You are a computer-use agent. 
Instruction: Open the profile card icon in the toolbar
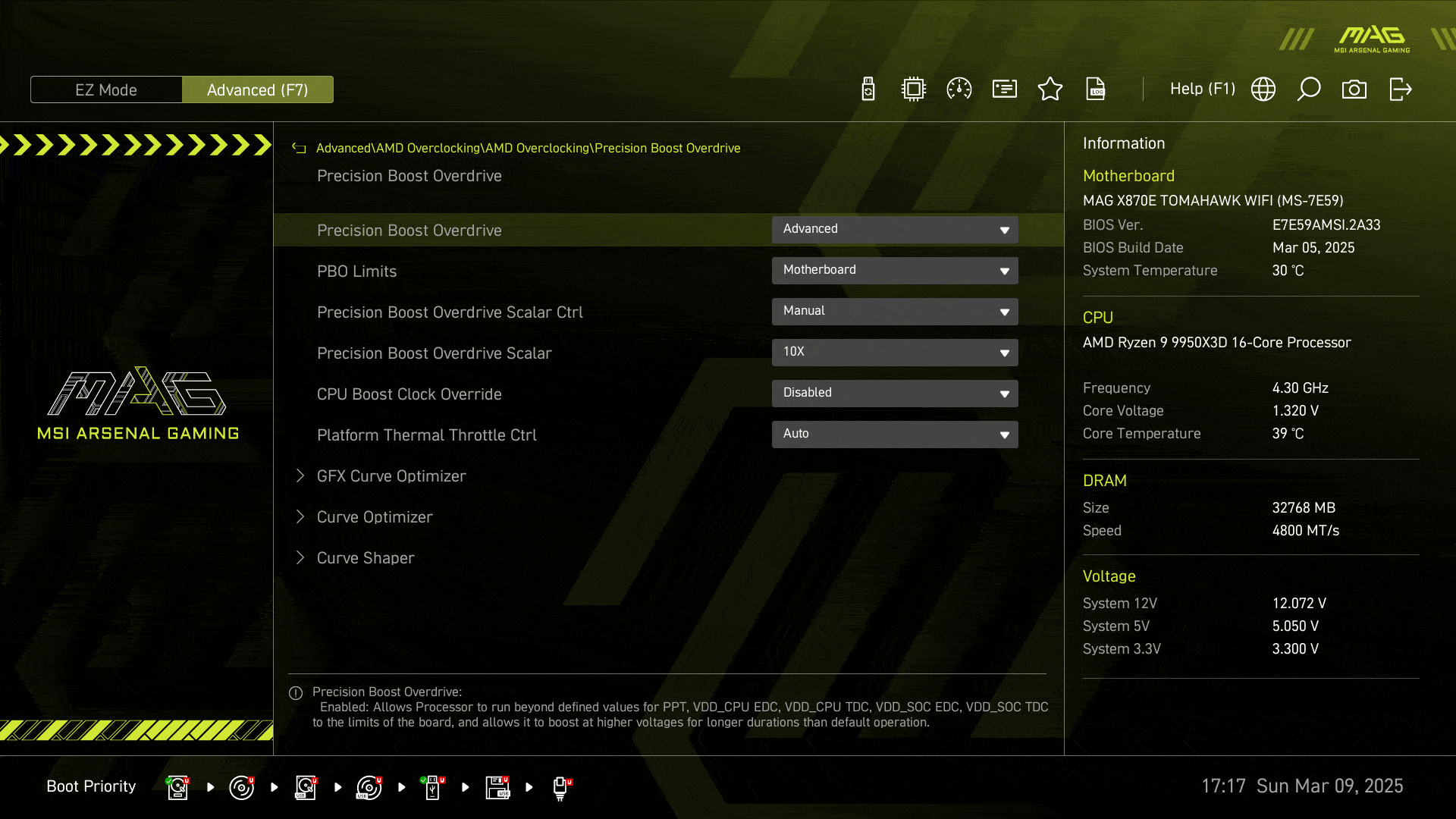coord(1005,89)
